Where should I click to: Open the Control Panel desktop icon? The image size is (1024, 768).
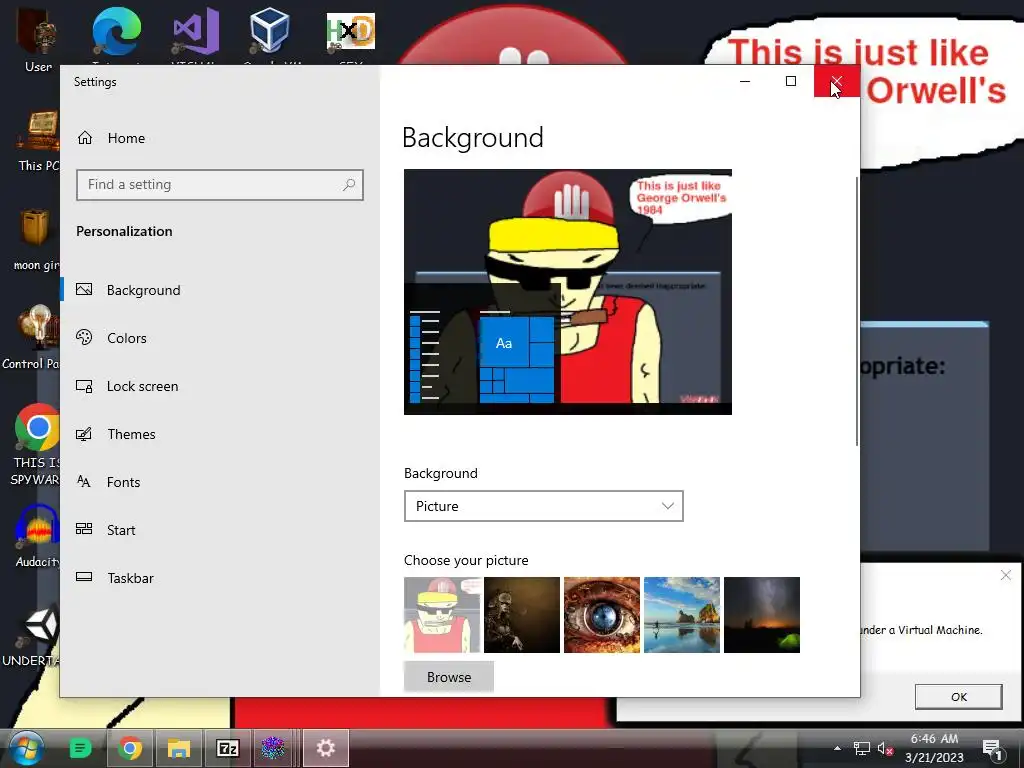(x=31, y=338)
